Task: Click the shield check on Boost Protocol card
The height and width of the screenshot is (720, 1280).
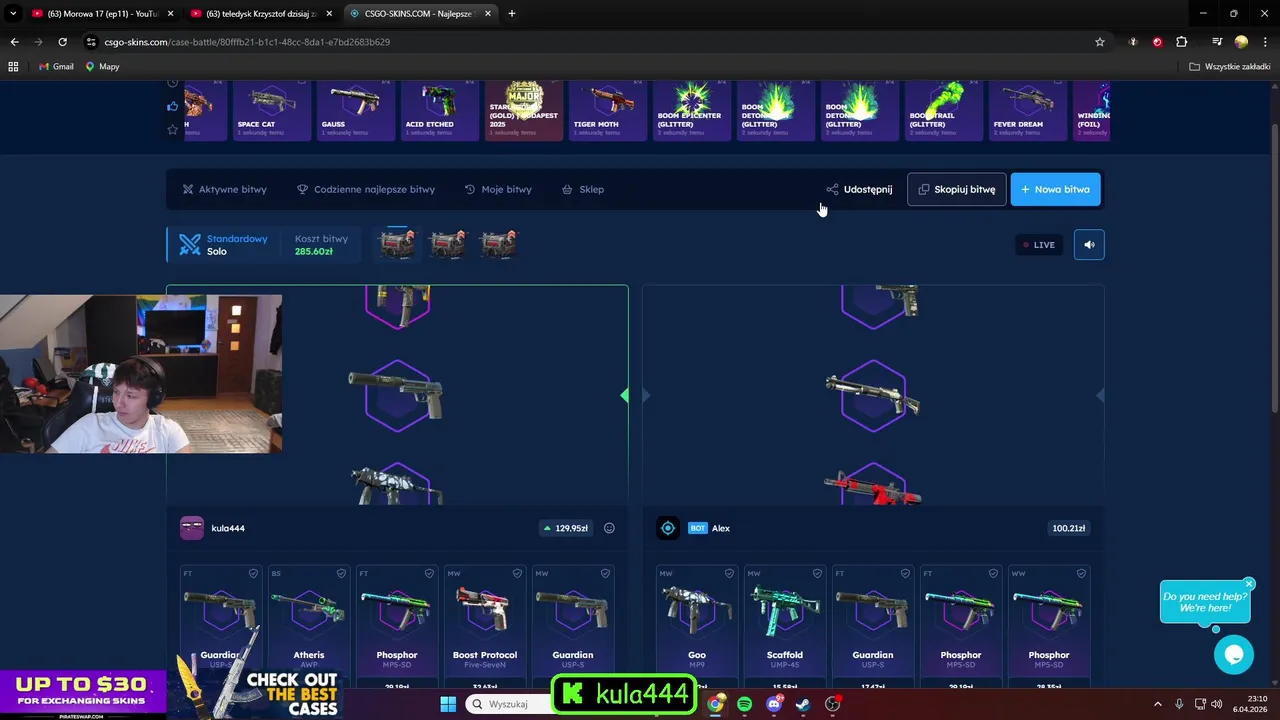Action: pyautogui.click(x=517, y=574)
